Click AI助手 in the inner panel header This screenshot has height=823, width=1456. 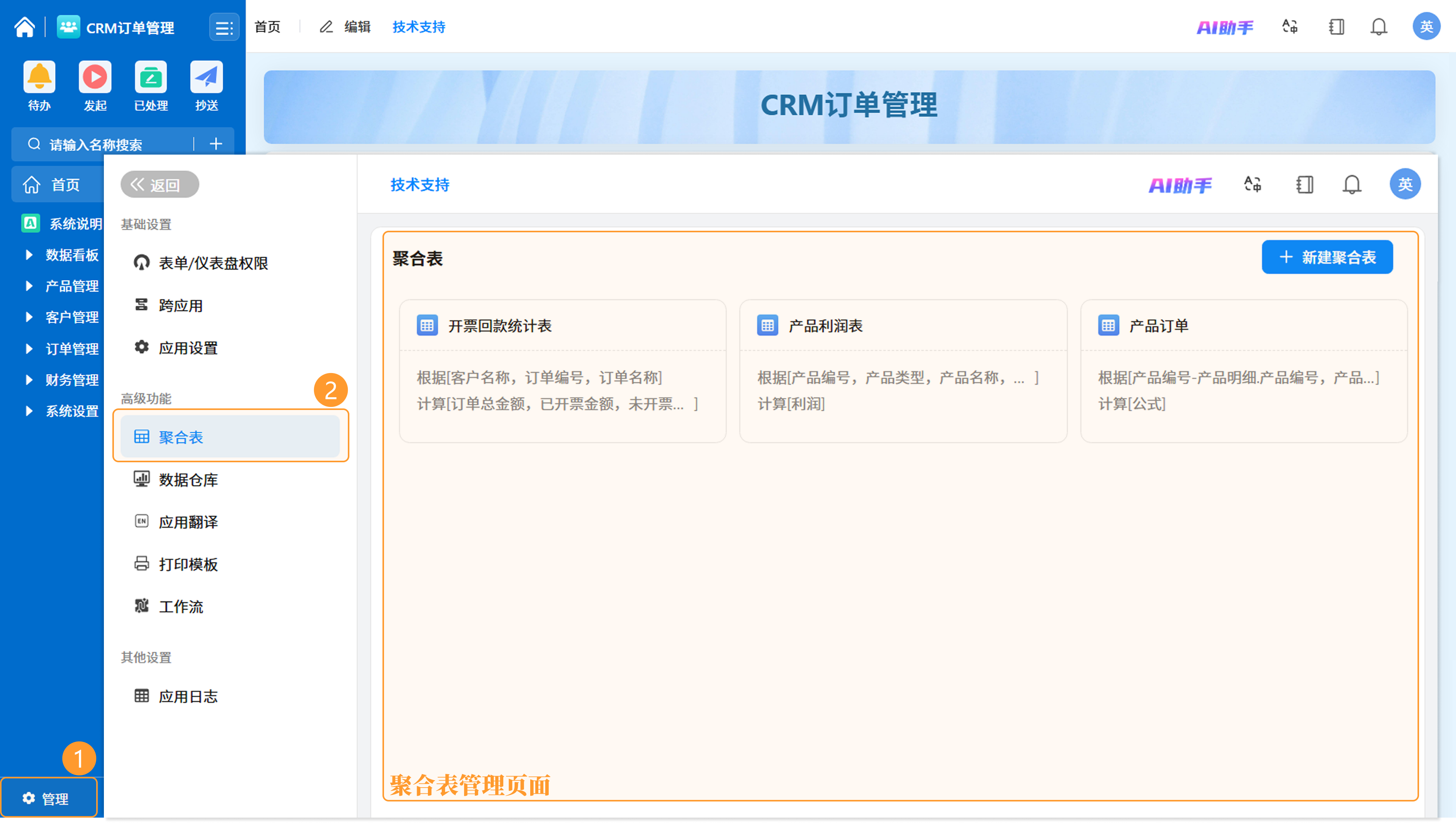(1180, 185)
